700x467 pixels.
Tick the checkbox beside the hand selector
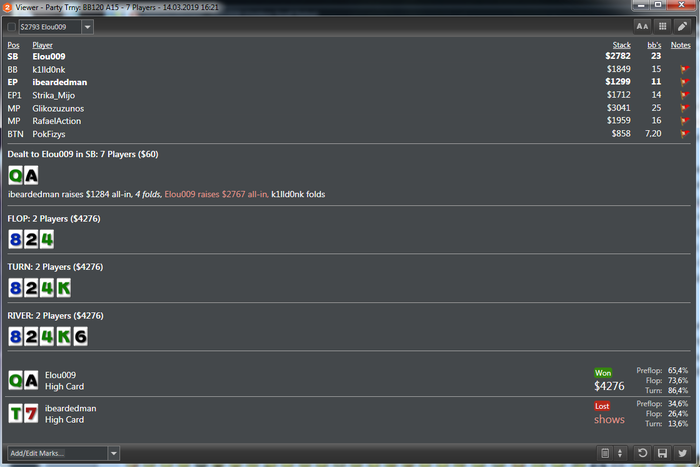pos(12,27)
